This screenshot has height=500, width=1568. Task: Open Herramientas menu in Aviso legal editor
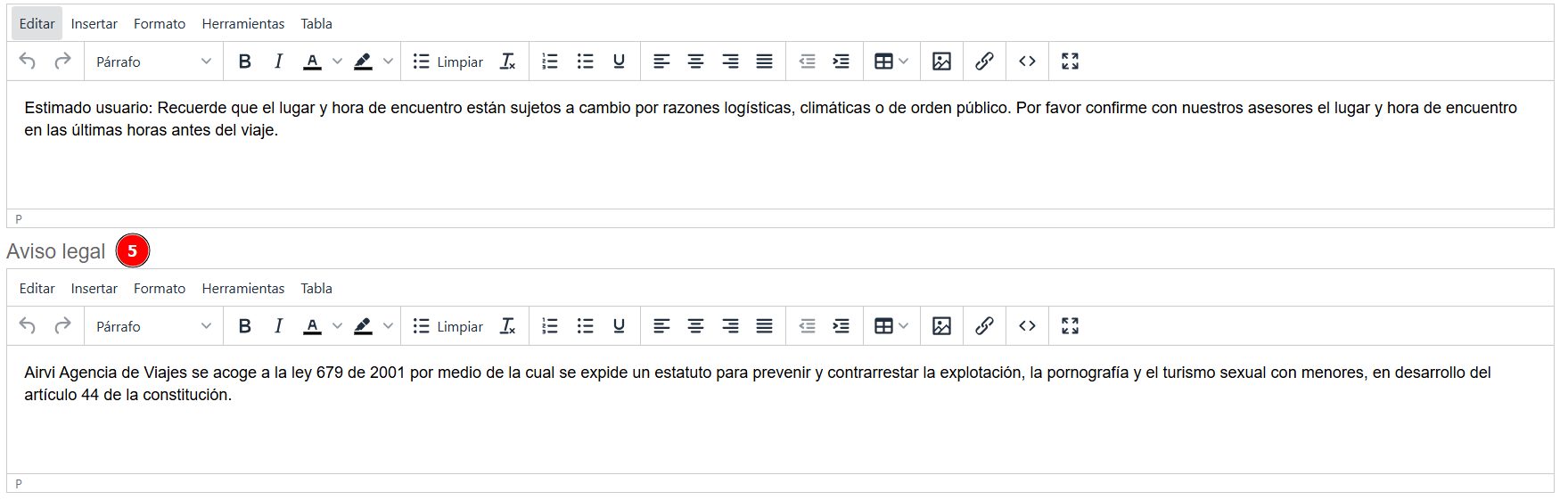(x=242, y=289)
